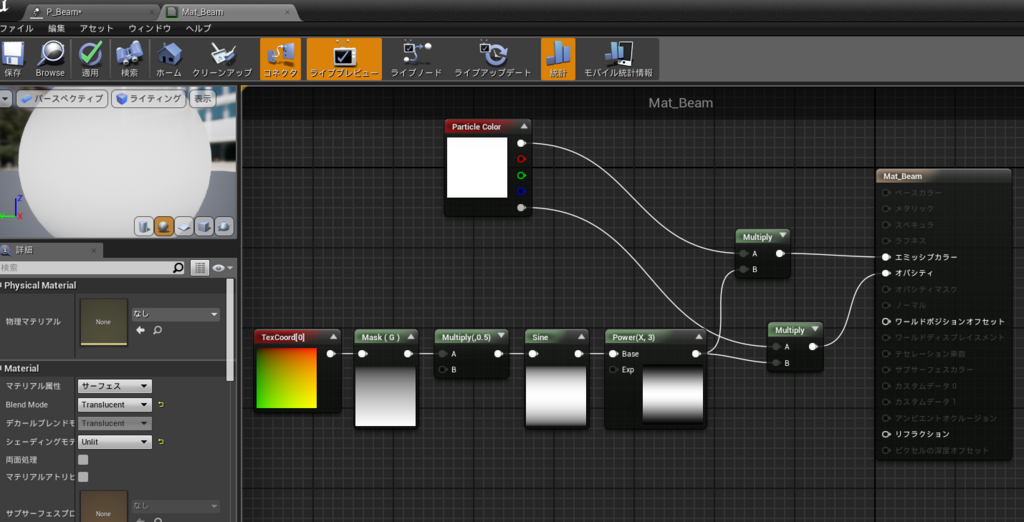Image resolution: width=1024 pixels, height=522 pixels.
Task: Collapse Power(X, 3) node preview
Action: coord(698,337)
